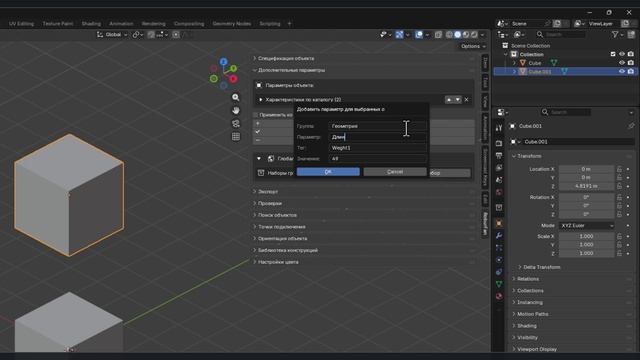The image size is (640, 360).
Task: Open the Options dropdown in viewport
Action: tap(473, 46)
